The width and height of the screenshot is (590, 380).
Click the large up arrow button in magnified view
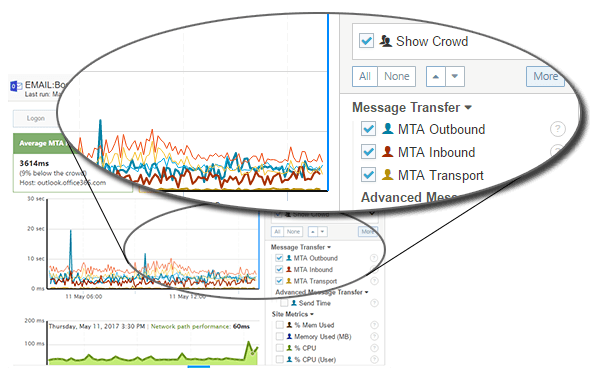coord(436,76)
